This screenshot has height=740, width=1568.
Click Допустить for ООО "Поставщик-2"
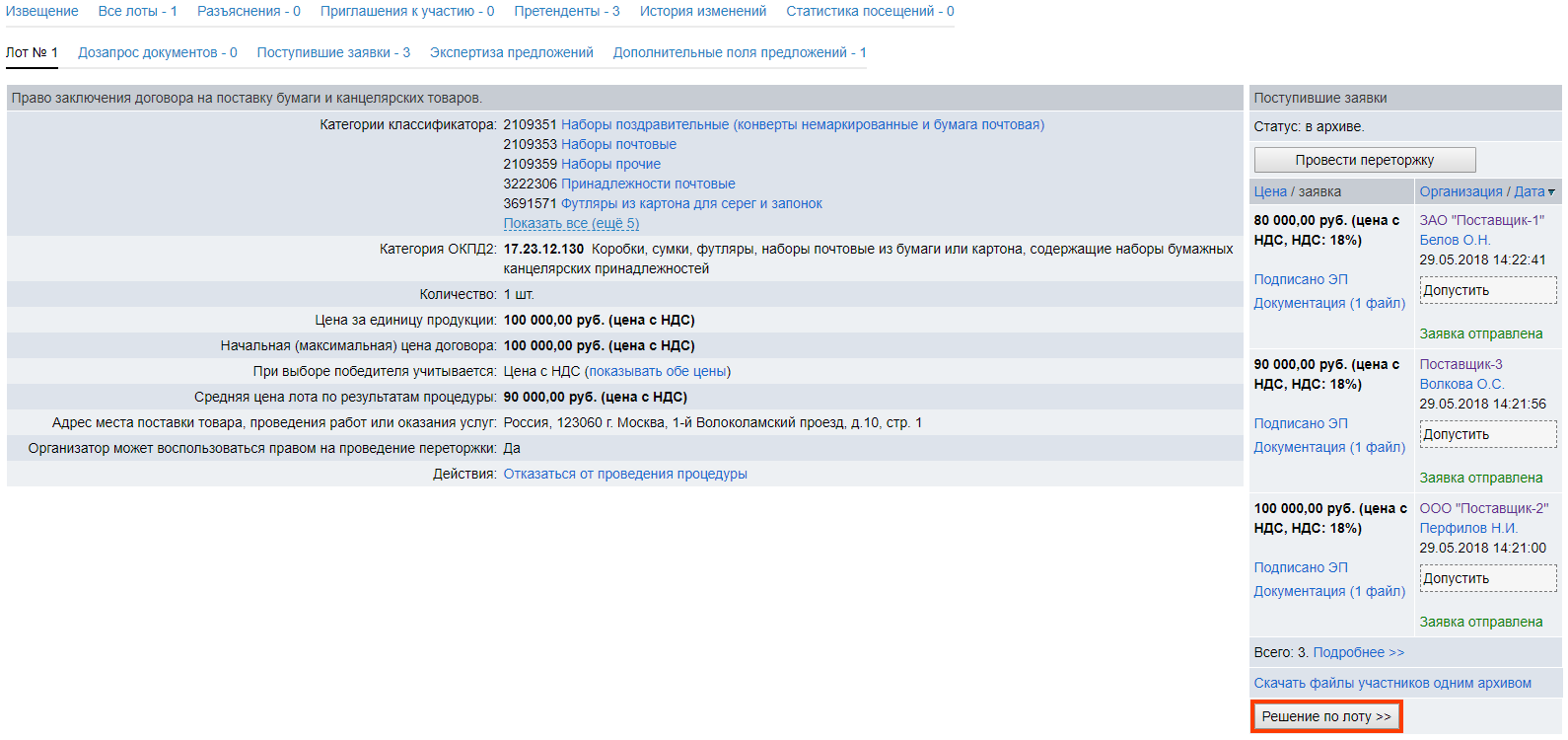(1487, 578)
